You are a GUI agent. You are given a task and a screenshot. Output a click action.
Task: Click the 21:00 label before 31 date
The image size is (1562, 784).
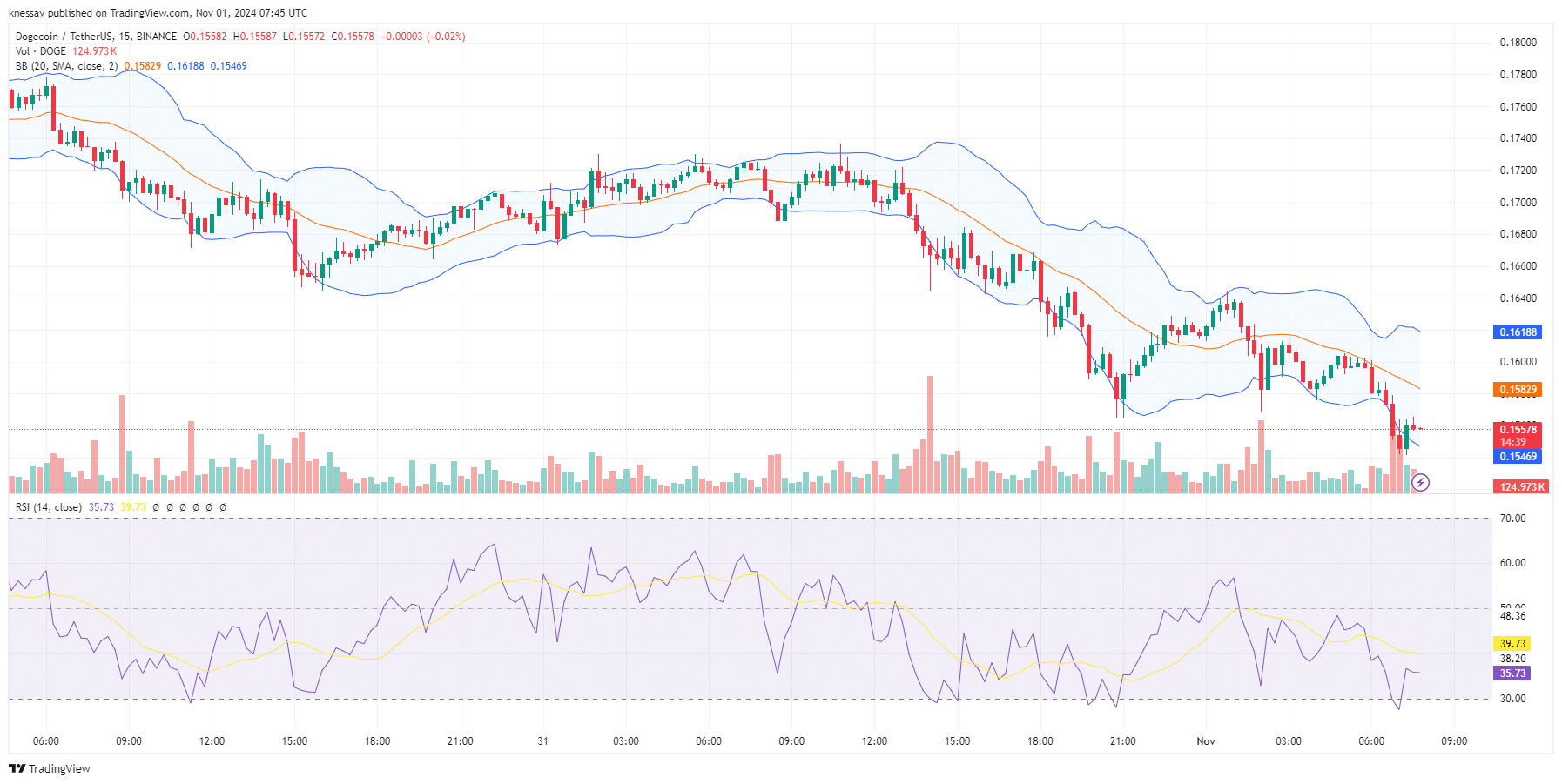tap(460, 741)
